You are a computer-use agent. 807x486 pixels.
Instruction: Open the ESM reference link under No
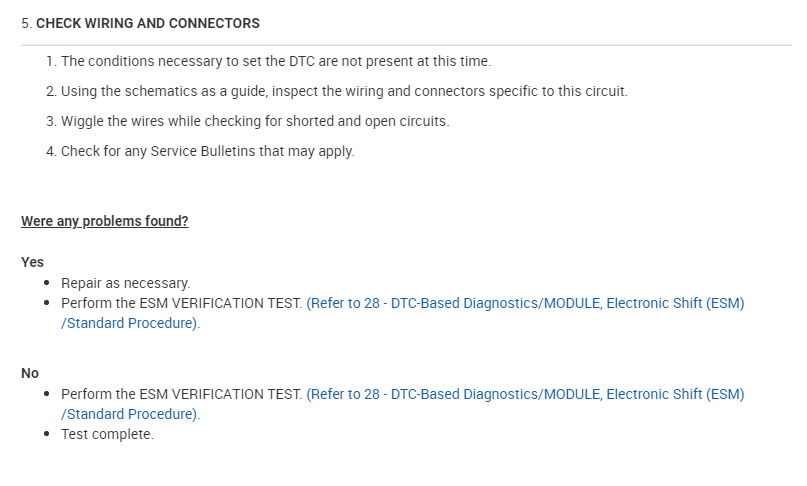click(525, 394)
